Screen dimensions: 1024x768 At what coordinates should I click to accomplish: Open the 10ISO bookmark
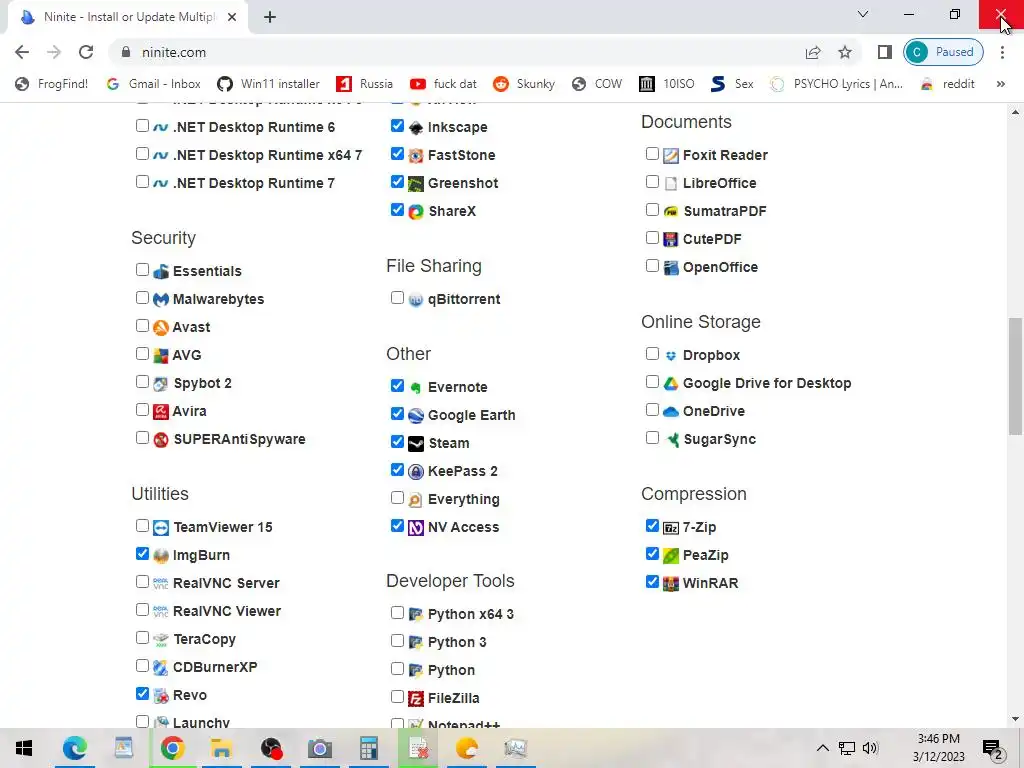pos(667,84)
